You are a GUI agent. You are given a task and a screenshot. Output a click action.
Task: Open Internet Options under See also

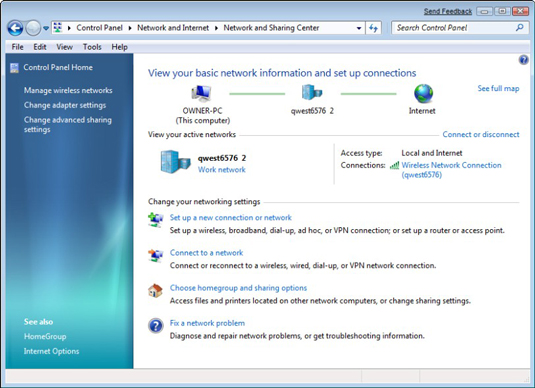click(x=51, y=351)
